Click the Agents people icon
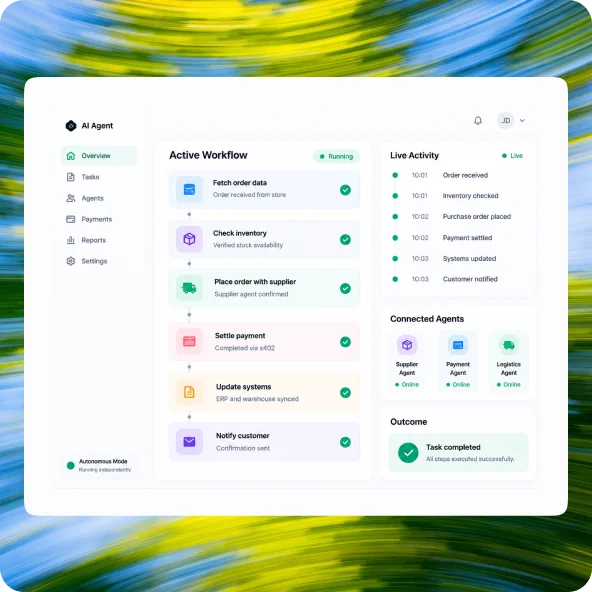Screen dimensions: 592x592 pyautogui.click(x=71, y=198)
